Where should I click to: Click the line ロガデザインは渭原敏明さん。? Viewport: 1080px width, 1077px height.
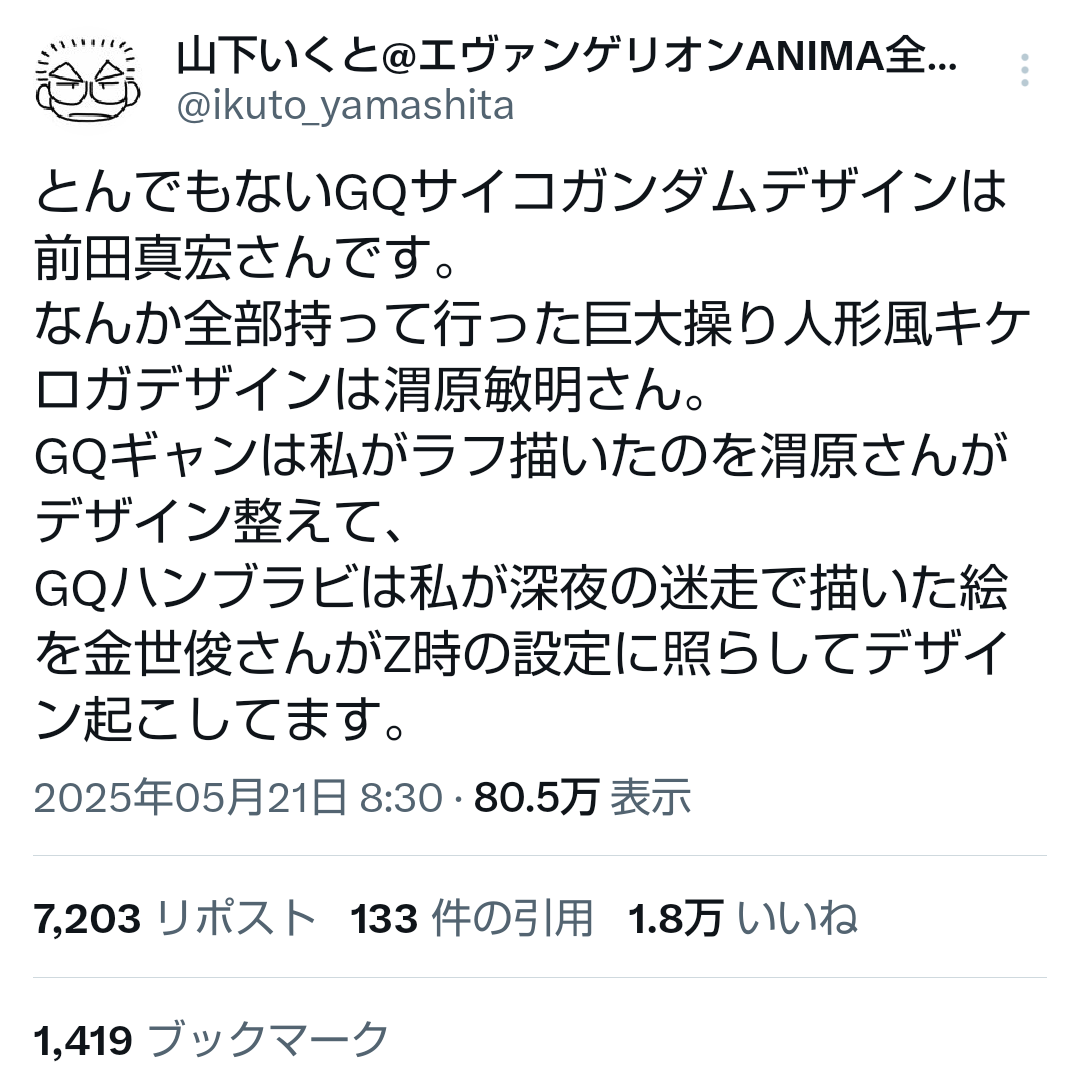pos(370,390)
